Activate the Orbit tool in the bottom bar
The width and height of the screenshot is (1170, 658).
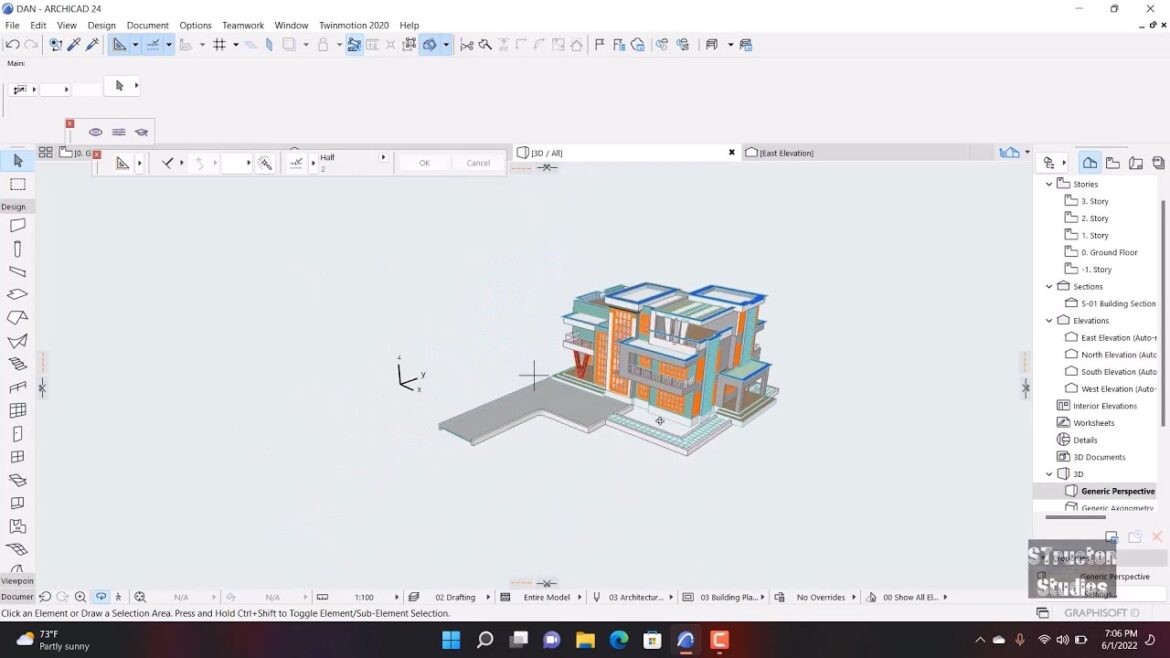click(101, 597)
